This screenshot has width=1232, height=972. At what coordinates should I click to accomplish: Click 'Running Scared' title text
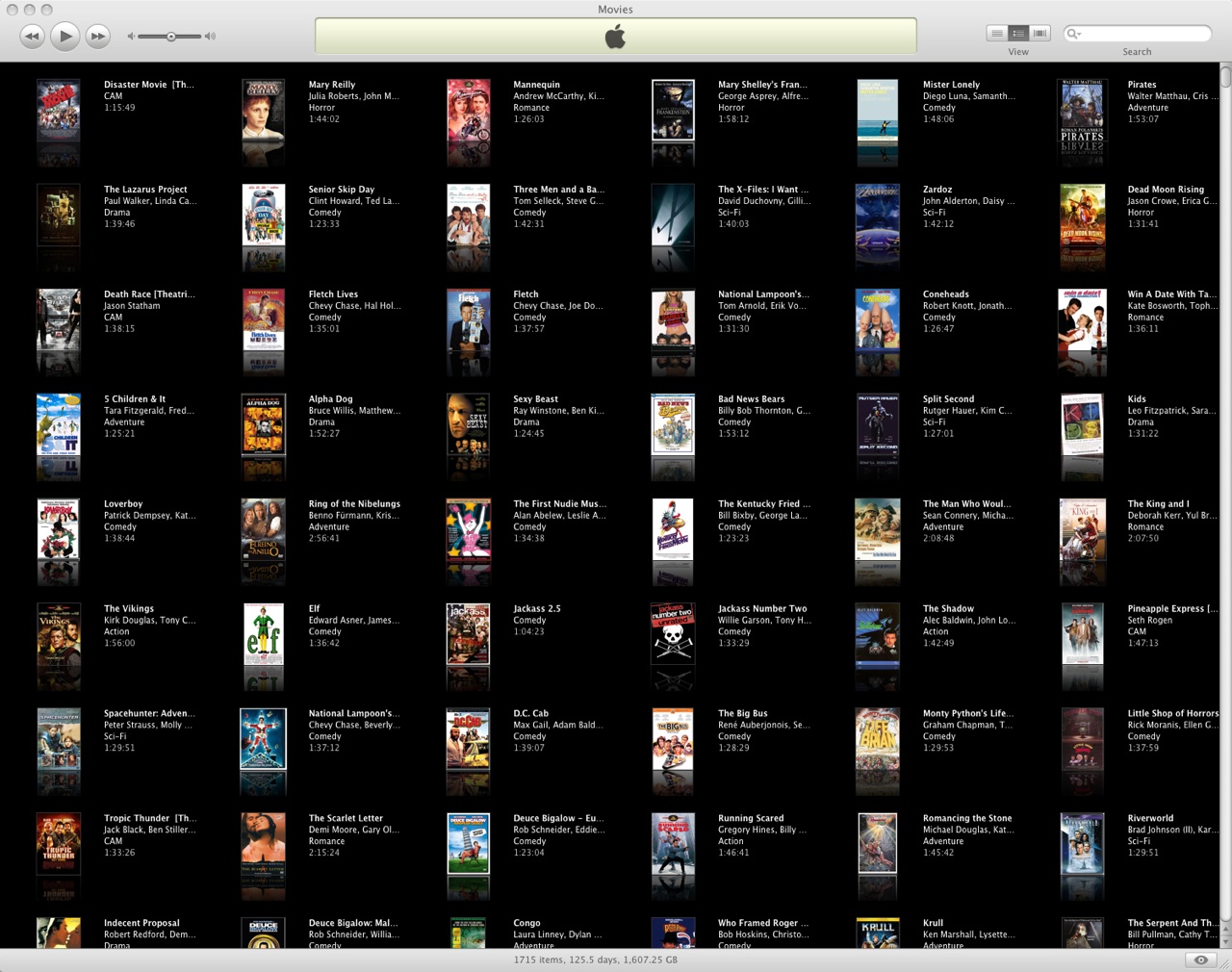(751, 819)
